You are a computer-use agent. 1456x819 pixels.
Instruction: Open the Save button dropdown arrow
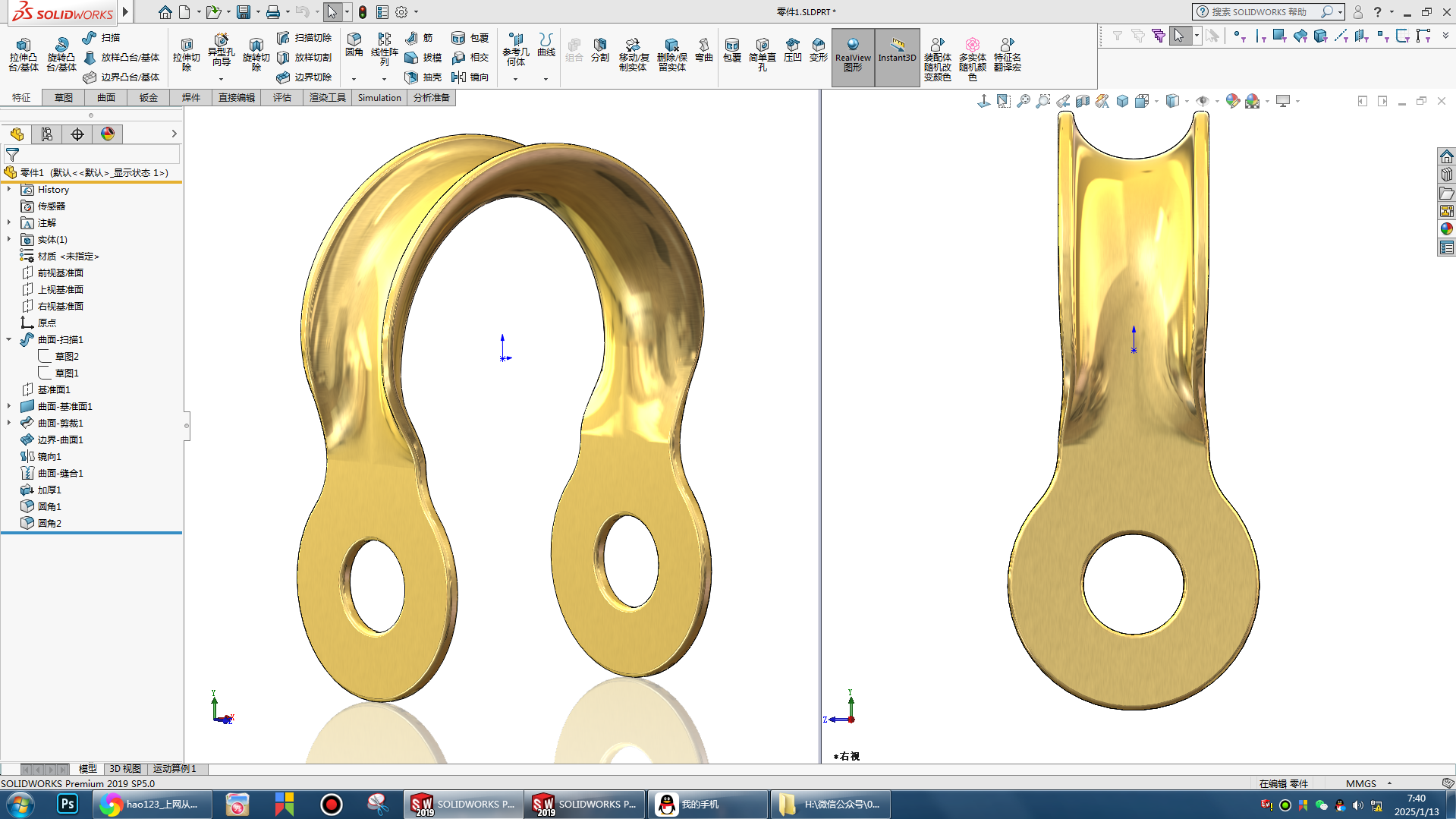(x=258, y=12)
